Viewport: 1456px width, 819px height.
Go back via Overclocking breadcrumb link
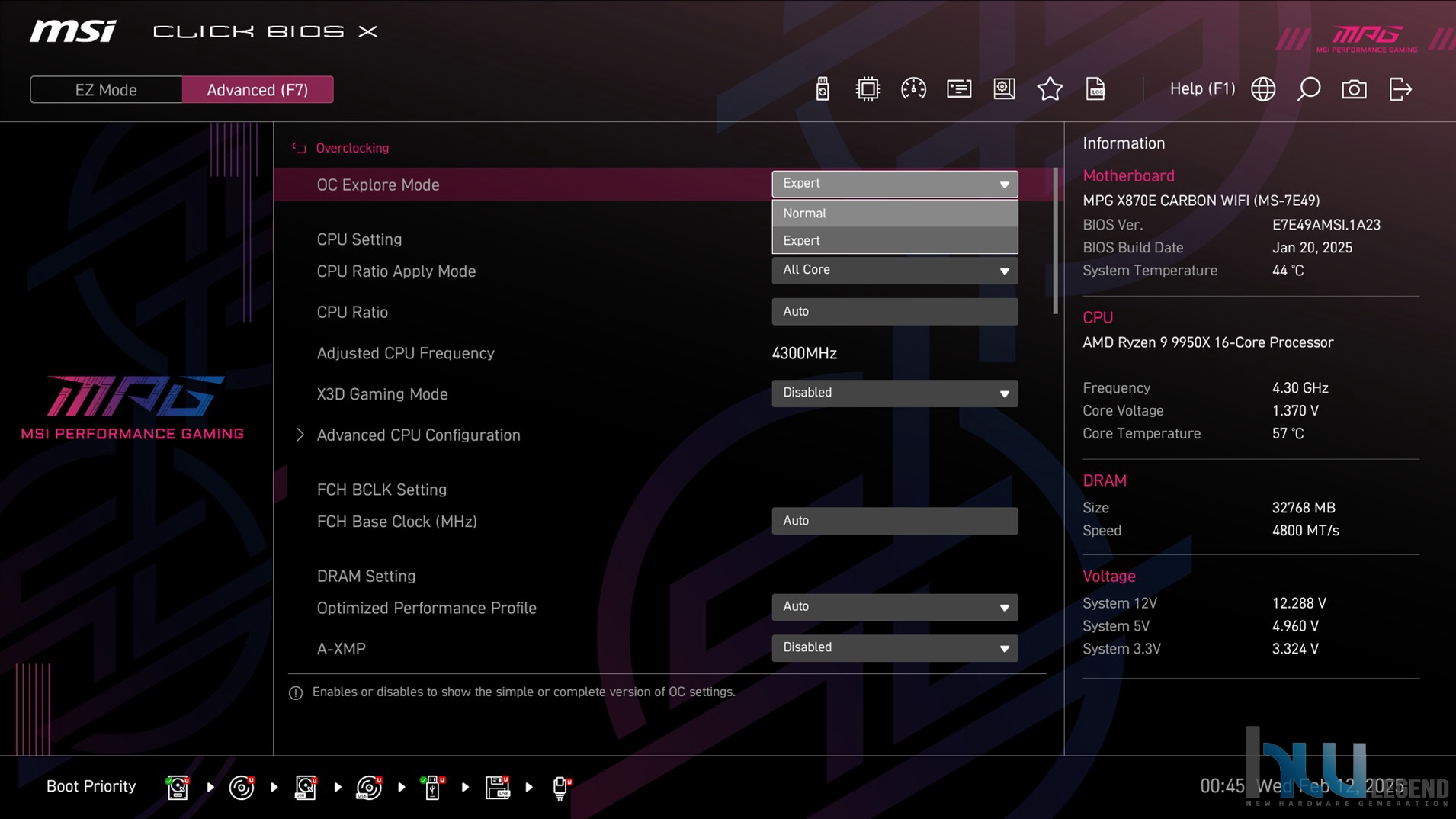click(352, 148)
